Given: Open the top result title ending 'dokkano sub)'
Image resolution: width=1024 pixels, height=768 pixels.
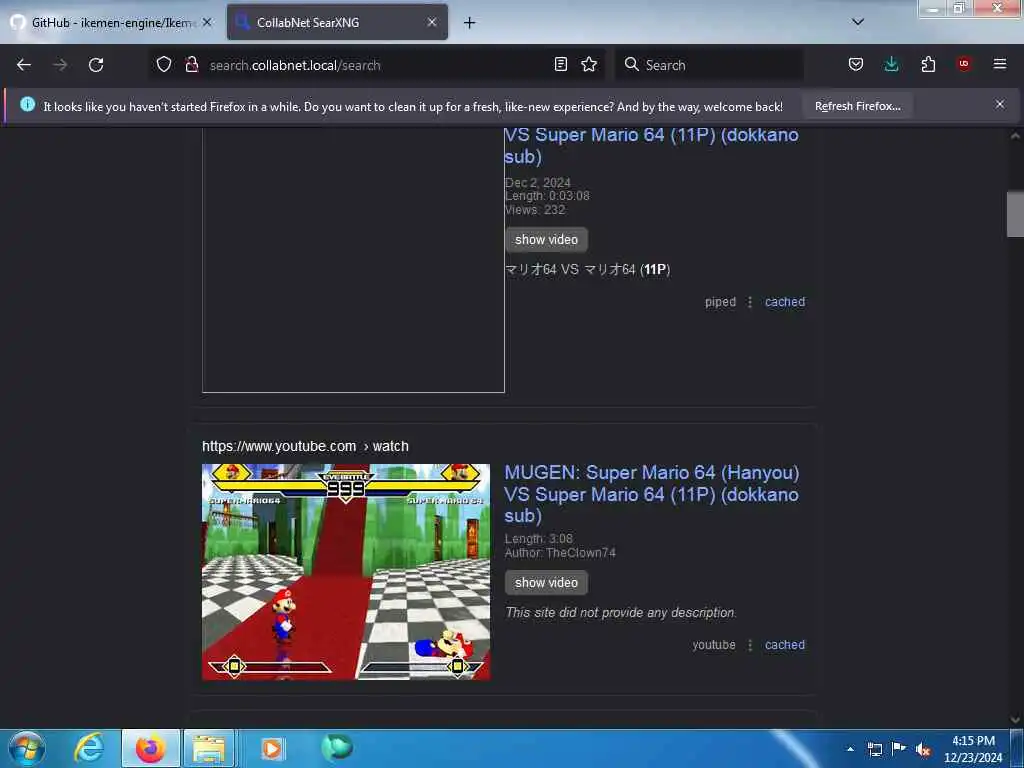Looking at the screenshot, I should pyautogui.click(x=652, y=145).
